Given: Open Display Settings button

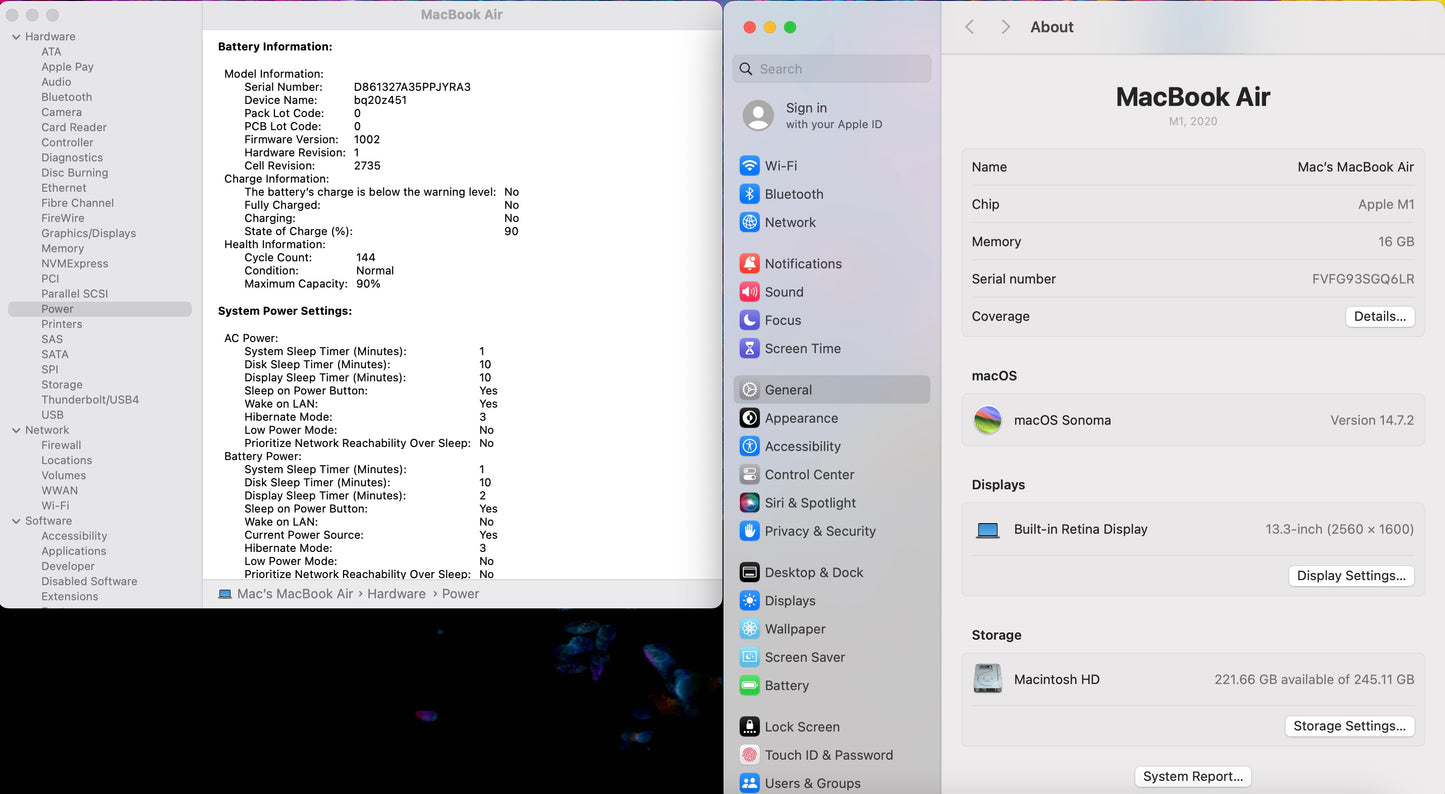Looking at the screenshot, I should (1350, 576).
